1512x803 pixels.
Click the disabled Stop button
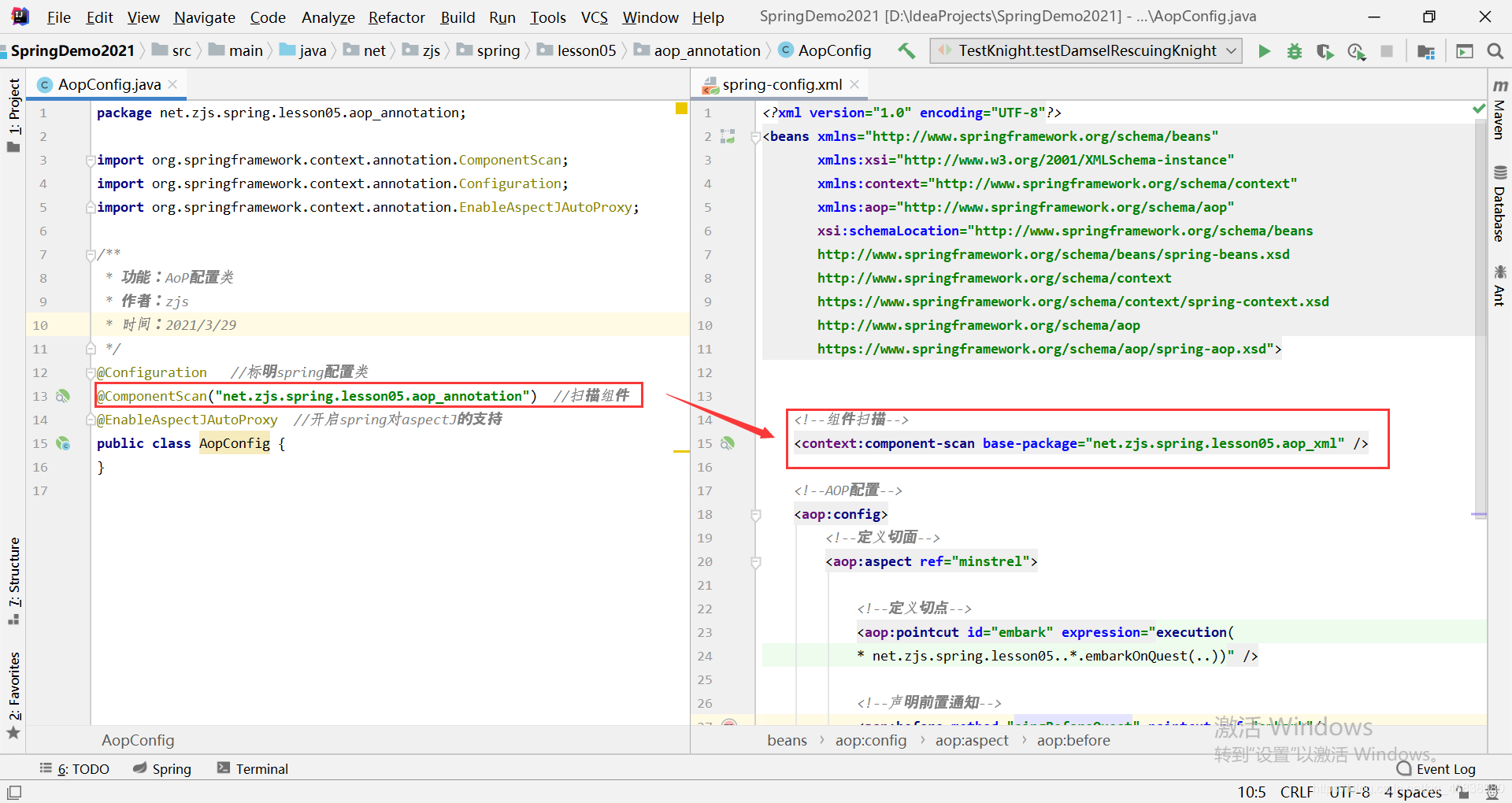tap(1387, 51)
